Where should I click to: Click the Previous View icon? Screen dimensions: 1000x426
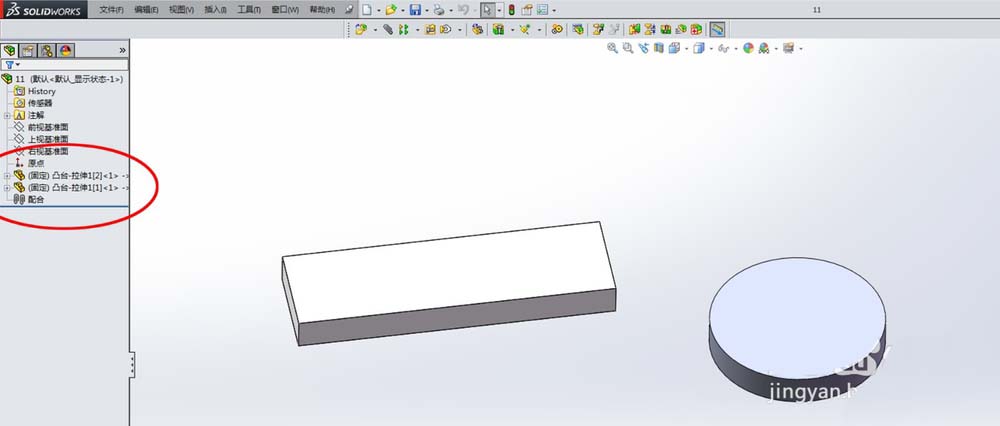pos(643,48)
